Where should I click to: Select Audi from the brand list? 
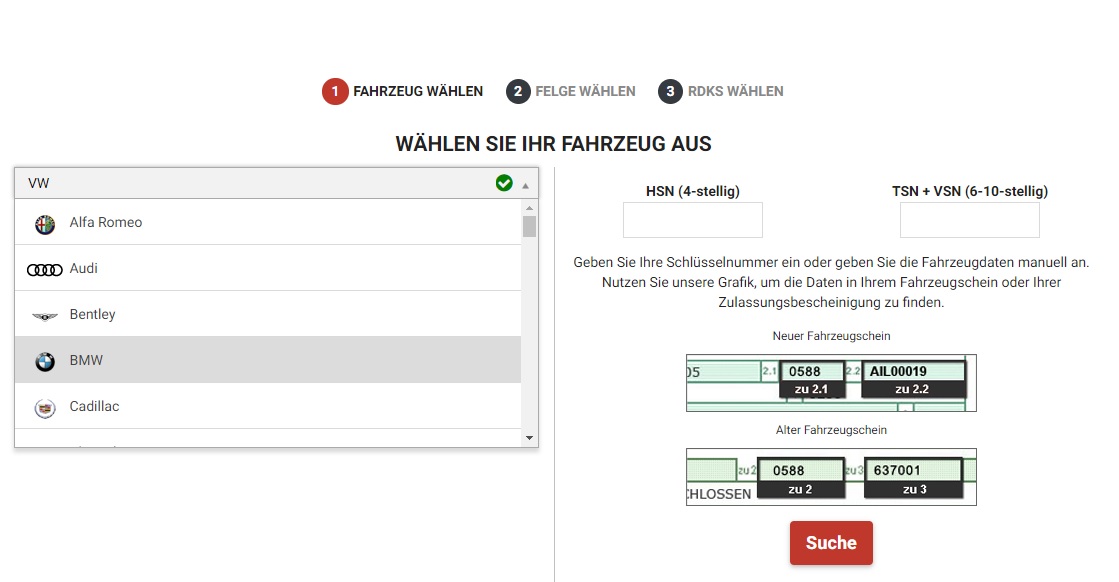tap(84, 269)
